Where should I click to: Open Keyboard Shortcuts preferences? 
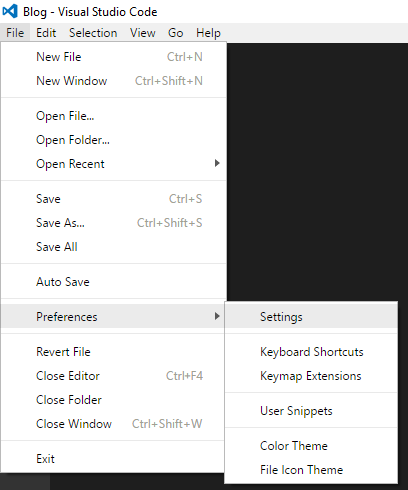[x=311, y=352]
